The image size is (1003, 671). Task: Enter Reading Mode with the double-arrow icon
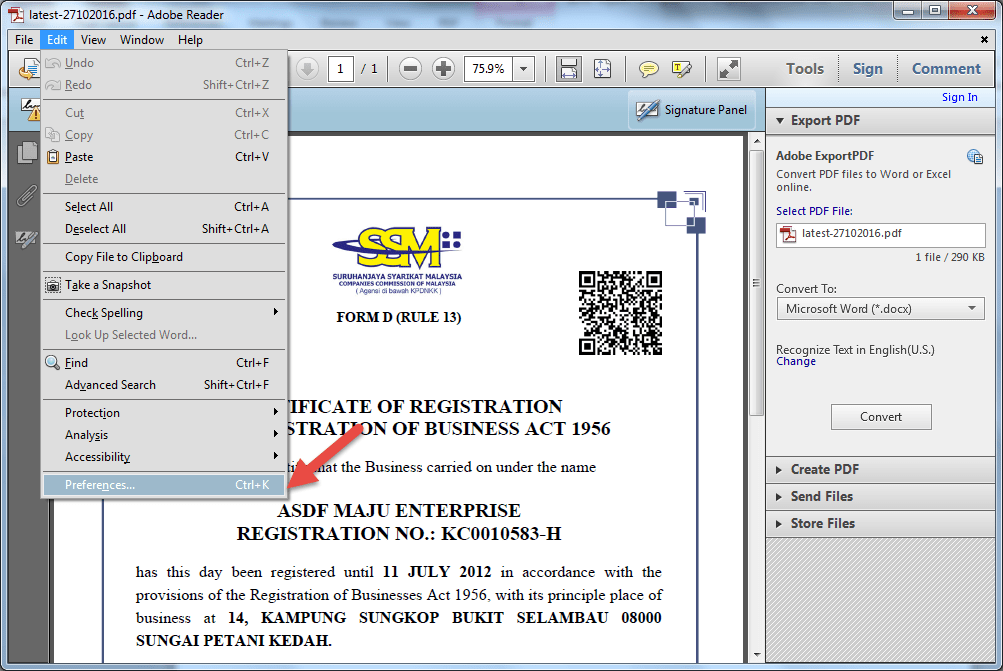728,68
